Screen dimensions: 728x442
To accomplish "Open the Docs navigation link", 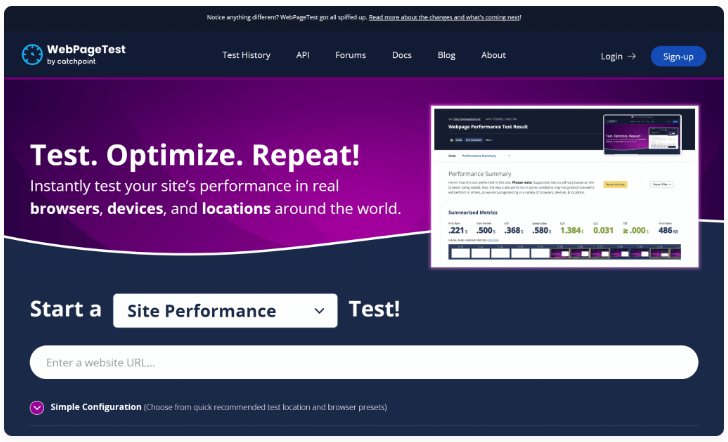I will point(402,55).
